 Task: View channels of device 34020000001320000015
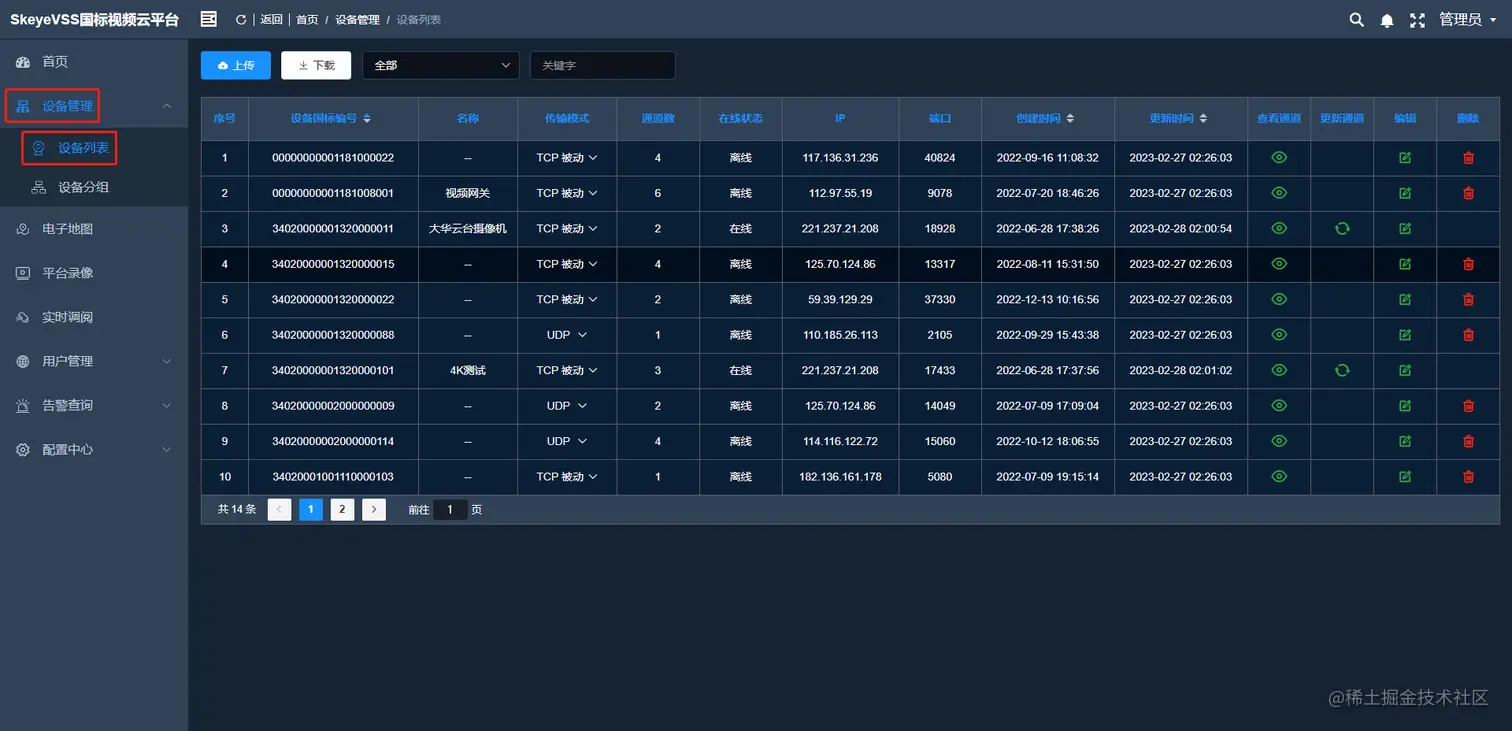(x=1279, y=264)
